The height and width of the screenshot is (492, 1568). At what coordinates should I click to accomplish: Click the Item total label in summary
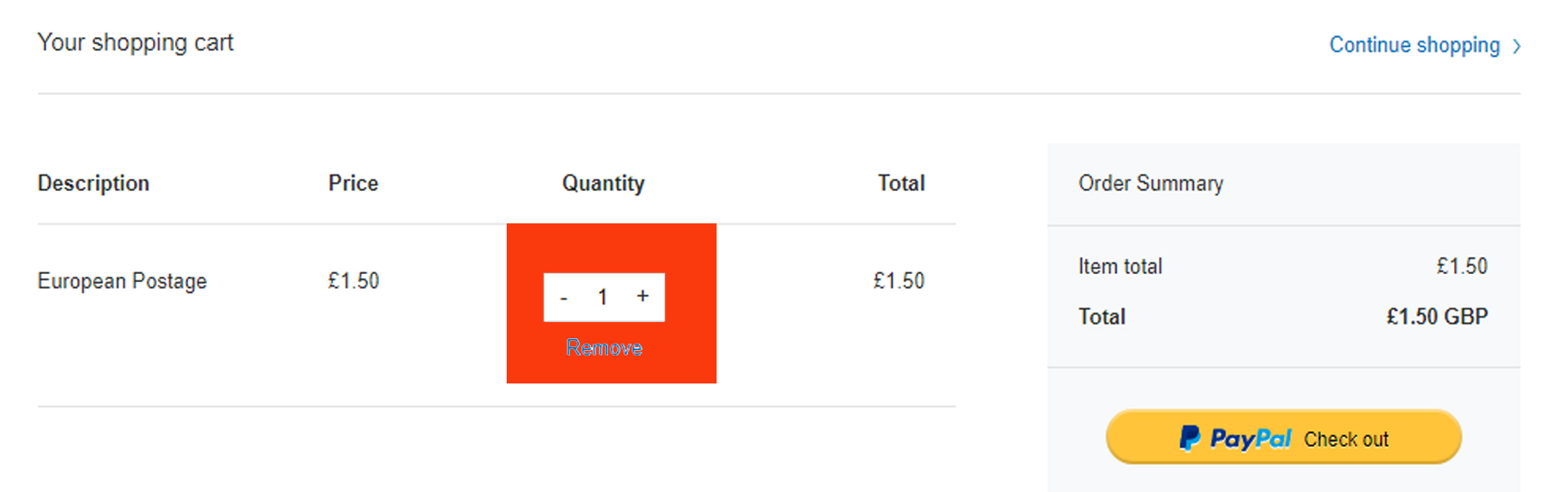pyautogui.click(x=1120, y=267)
